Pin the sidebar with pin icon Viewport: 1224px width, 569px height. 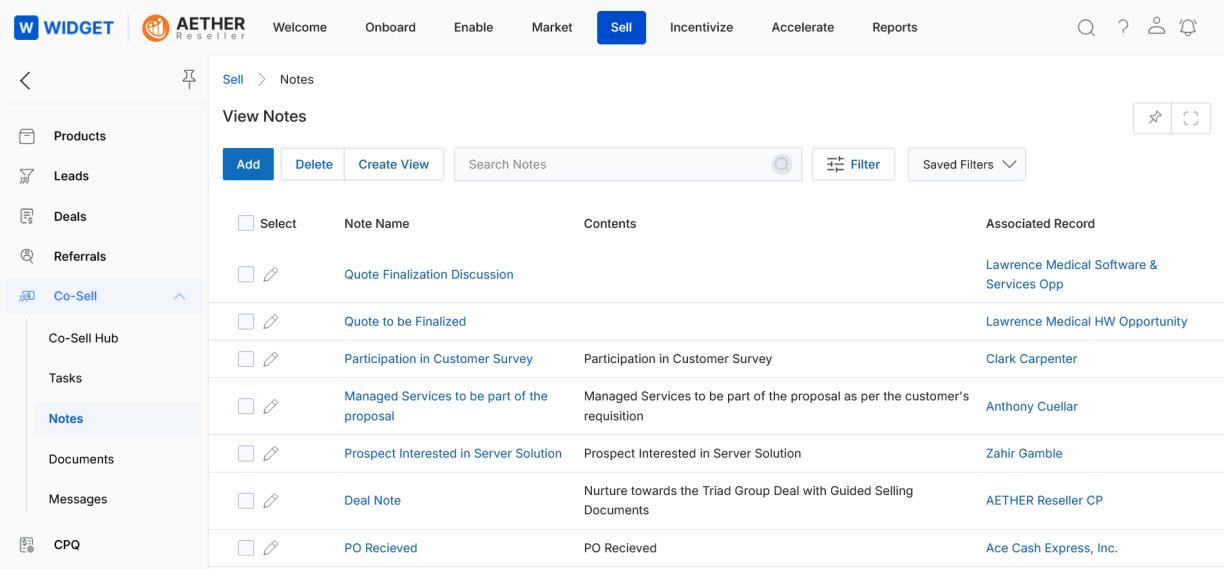coord(188,80)
